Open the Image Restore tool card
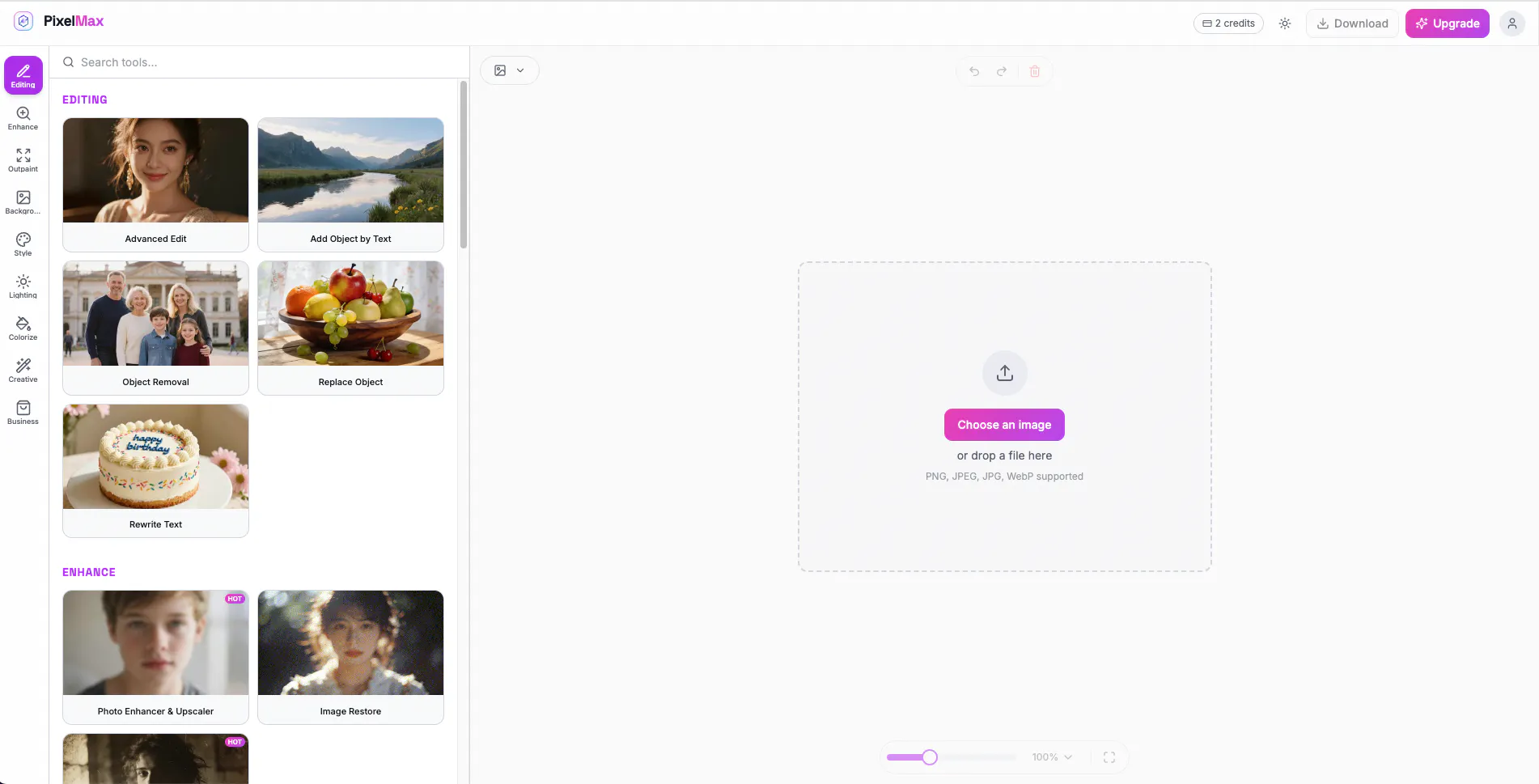Viewport: 1539px width, 784px height. coord(350,657)
